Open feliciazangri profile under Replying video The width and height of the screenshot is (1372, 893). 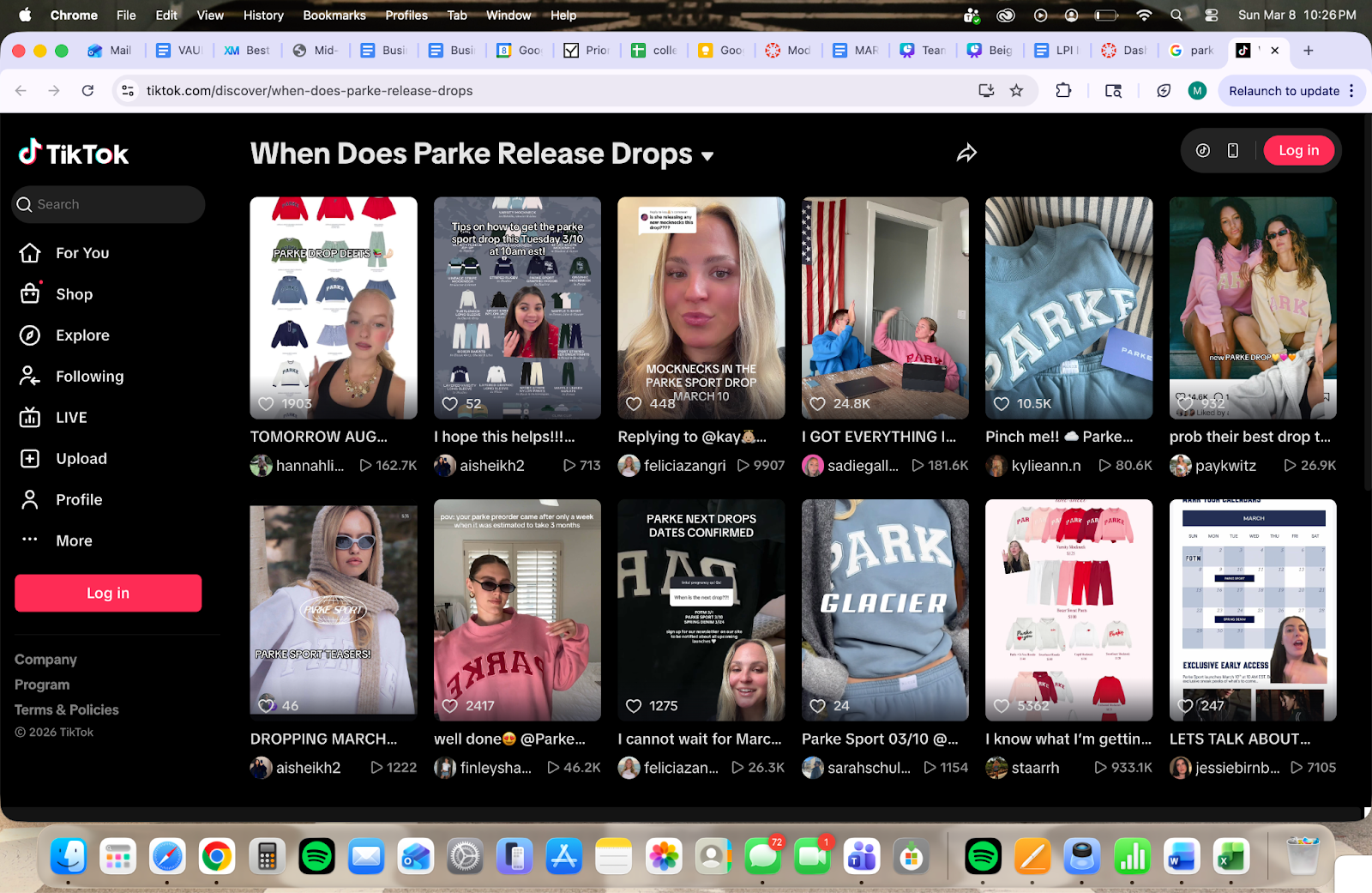(x=684, y=466)
